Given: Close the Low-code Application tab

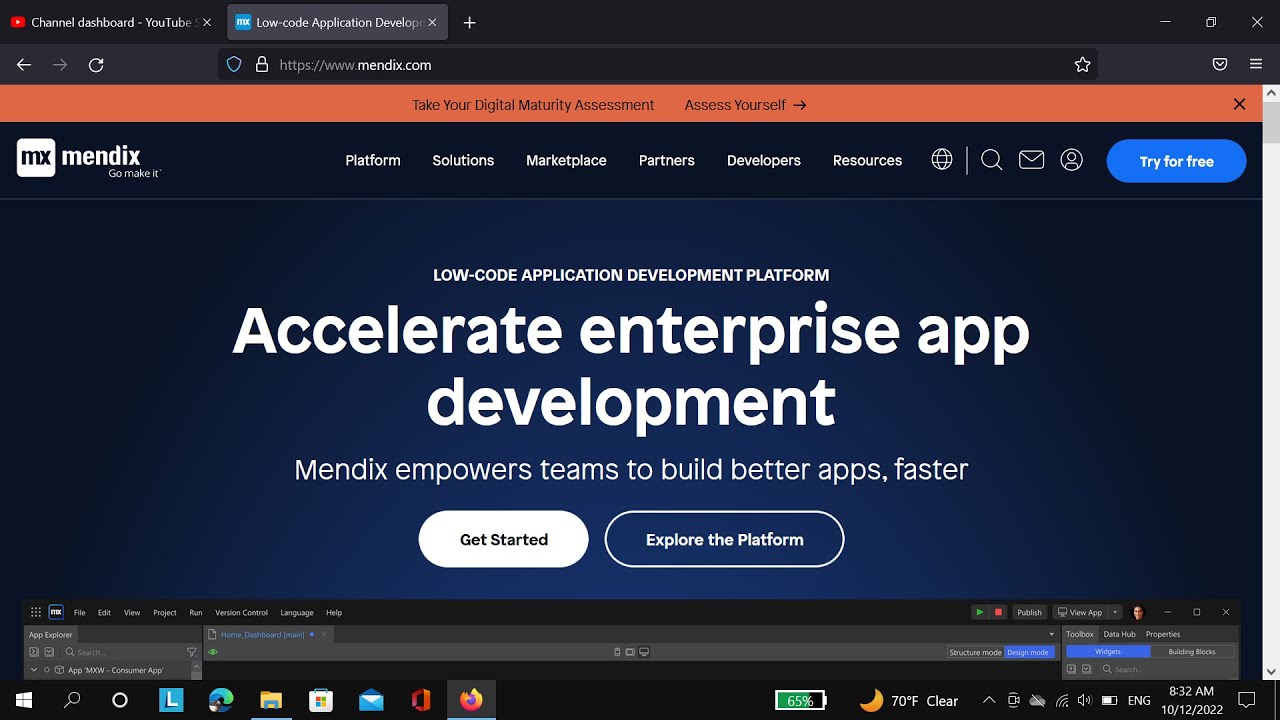Looking at the screenshot, I should pos(434,22).
